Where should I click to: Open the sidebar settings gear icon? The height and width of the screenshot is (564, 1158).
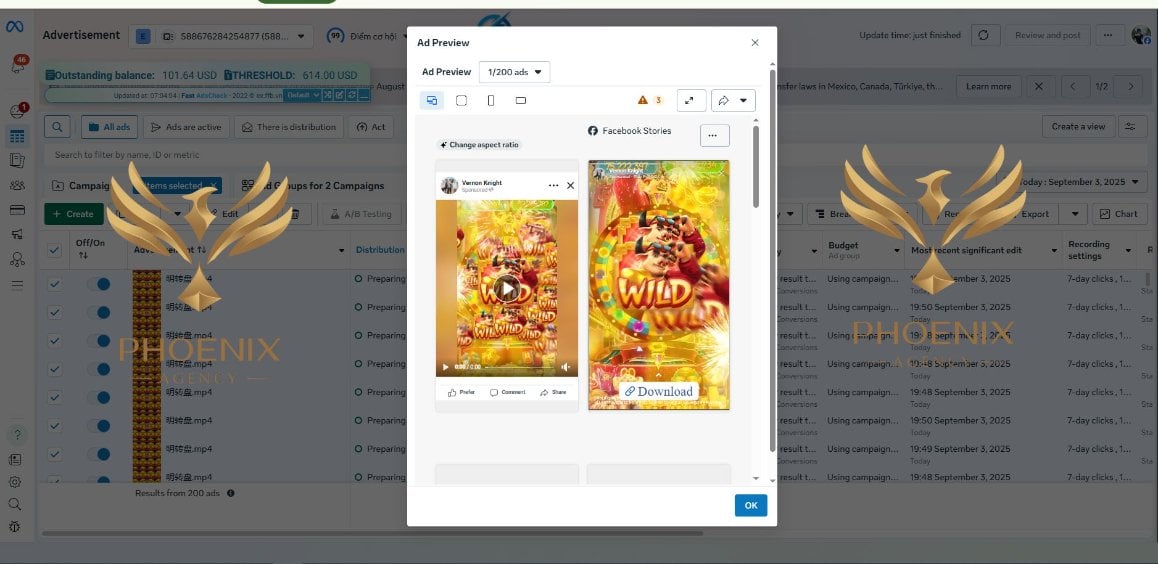click(15, 481)
